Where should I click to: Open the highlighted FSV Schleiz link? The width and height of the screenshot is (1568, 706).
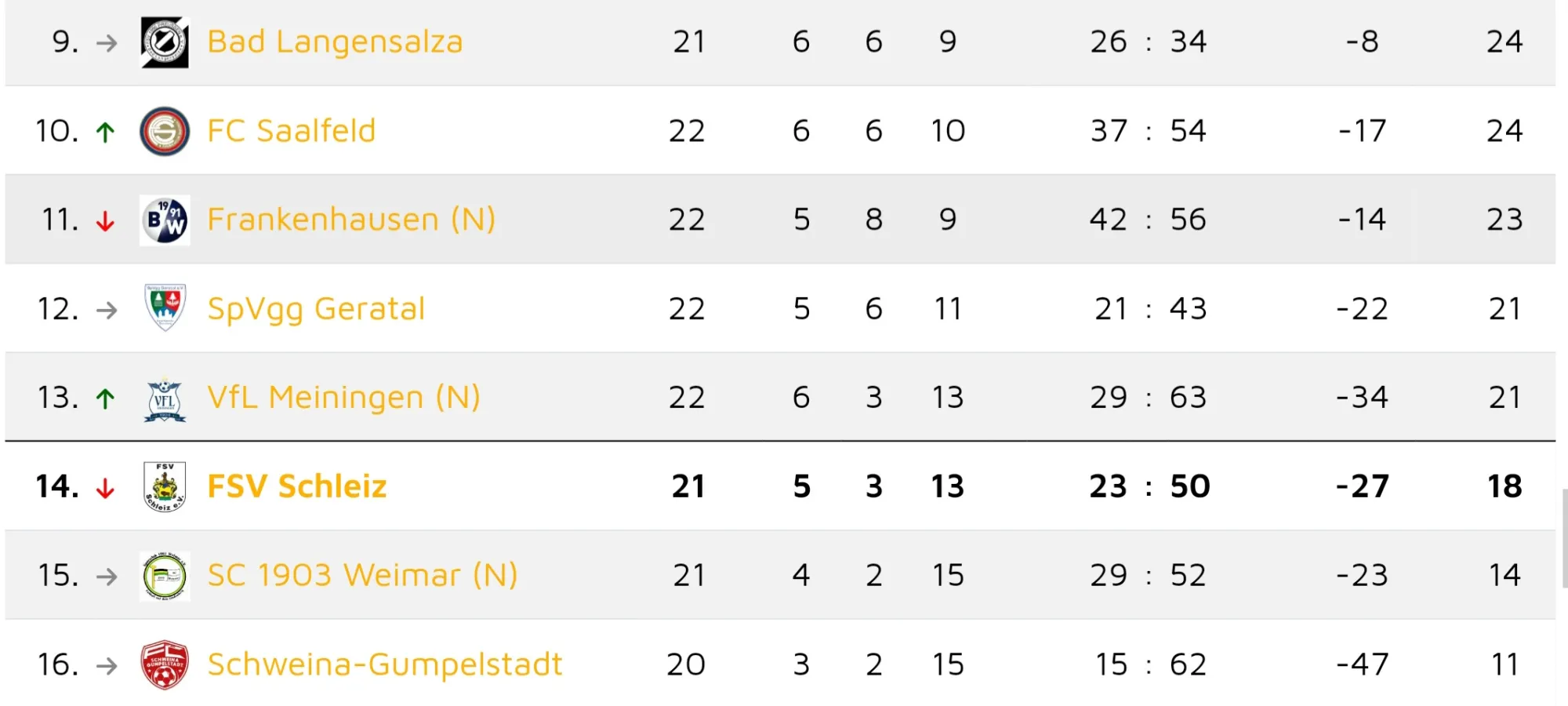pyautogui.click(x=296, y=486)
